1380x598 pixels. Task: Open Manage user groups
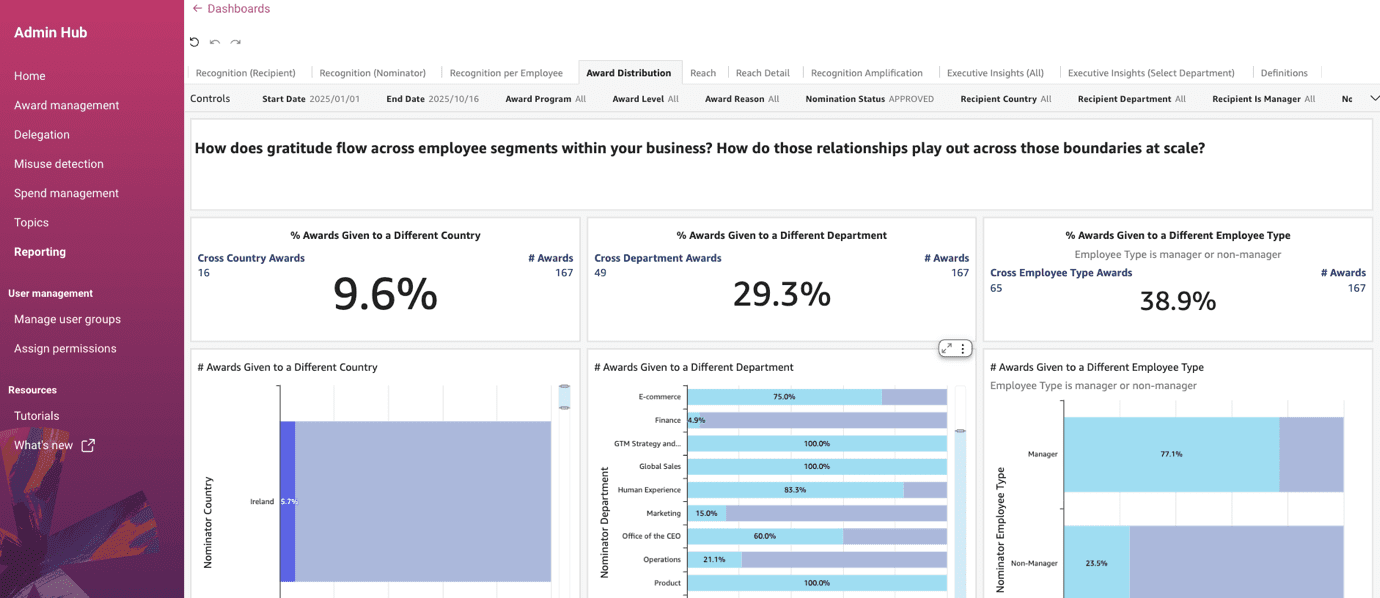(67, 319)
